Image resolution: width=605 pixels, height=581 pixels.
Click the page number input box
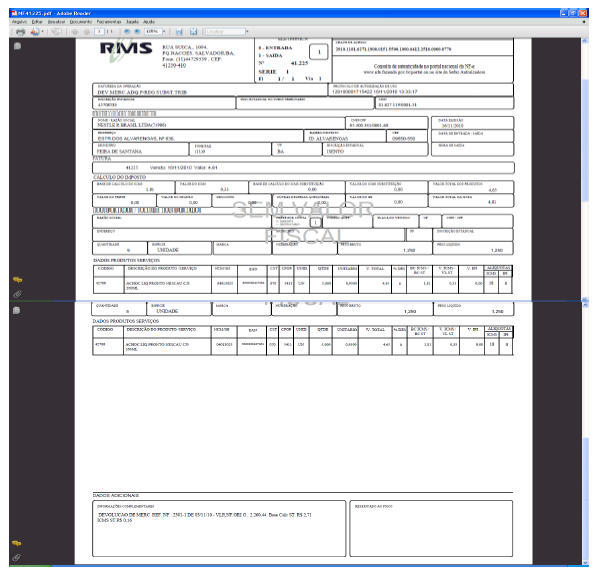click(x=100, y=32)
